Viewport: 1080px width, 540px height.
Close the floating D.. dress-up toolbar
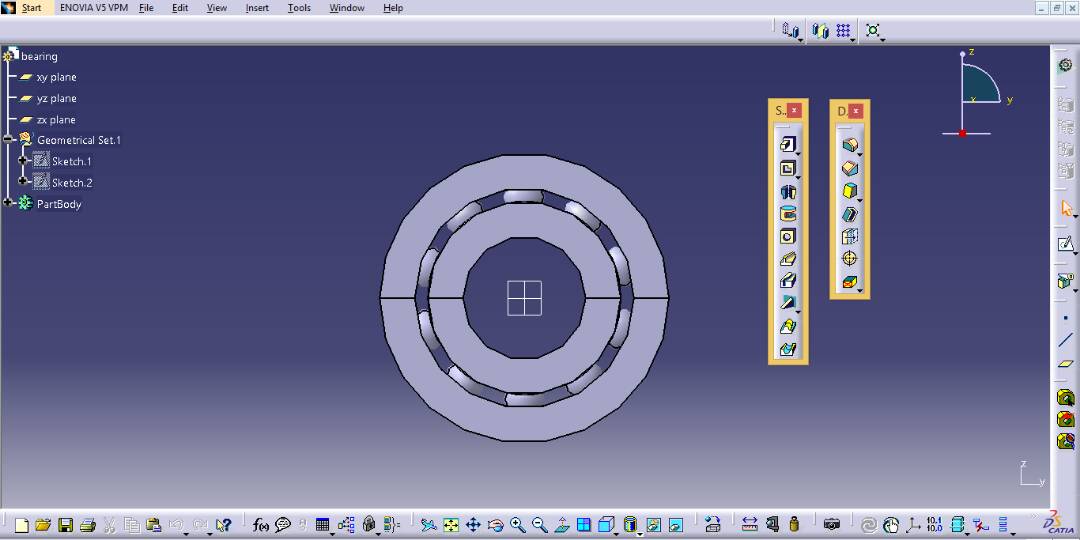856,111
